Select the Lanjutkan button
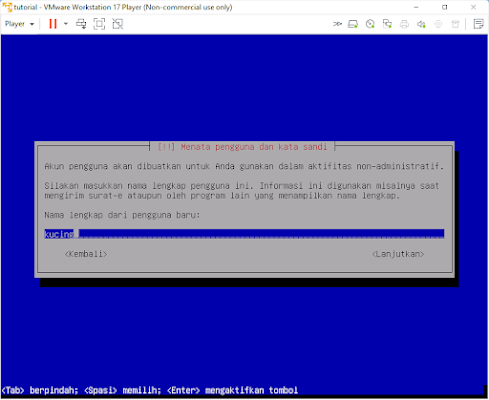 [398, 254]
